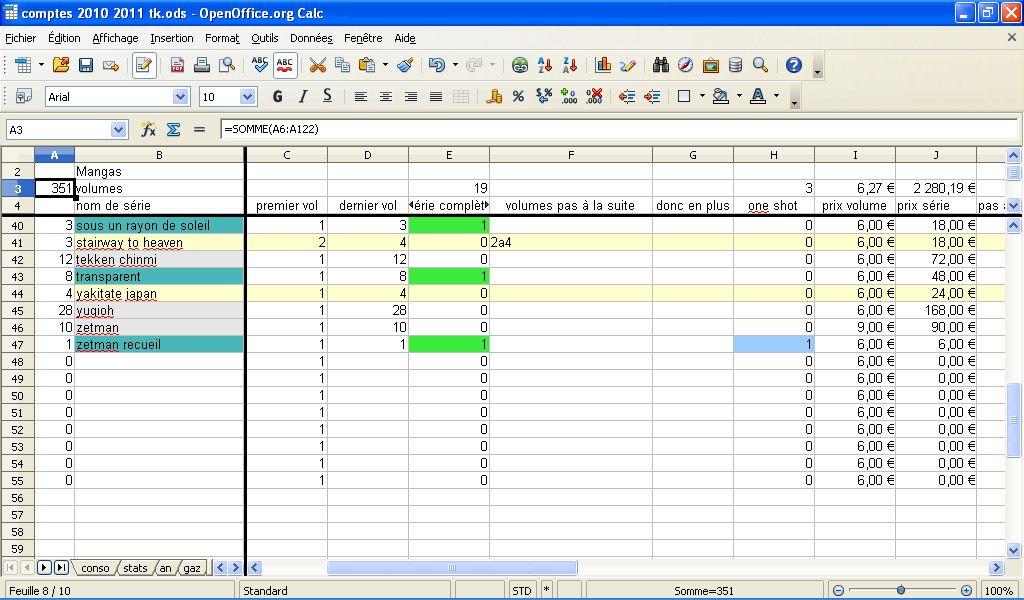Switch to the stats sheet tab
Image resolution: width=1024 pixels, height=600 pixels.
click(x=135, y=568)
